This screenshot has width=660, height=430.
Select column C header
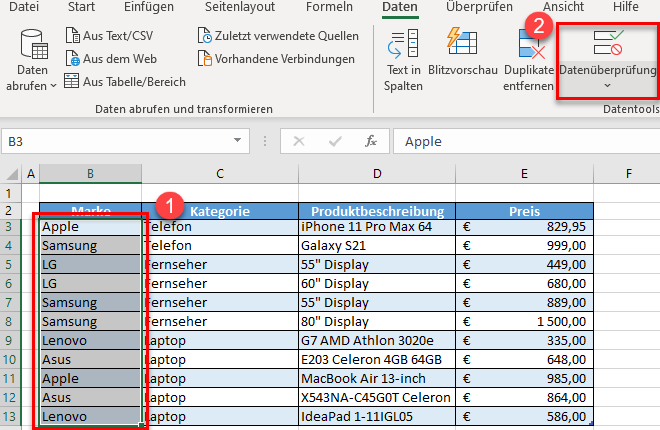click(220, 174)
